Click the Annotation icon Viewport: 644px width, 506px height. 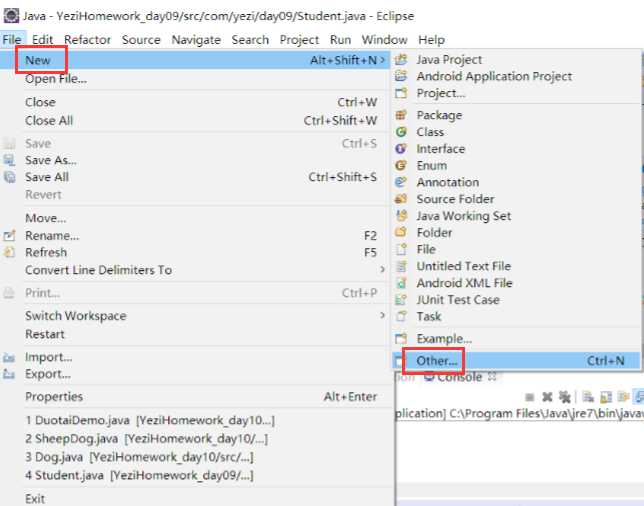click(401, 182)
